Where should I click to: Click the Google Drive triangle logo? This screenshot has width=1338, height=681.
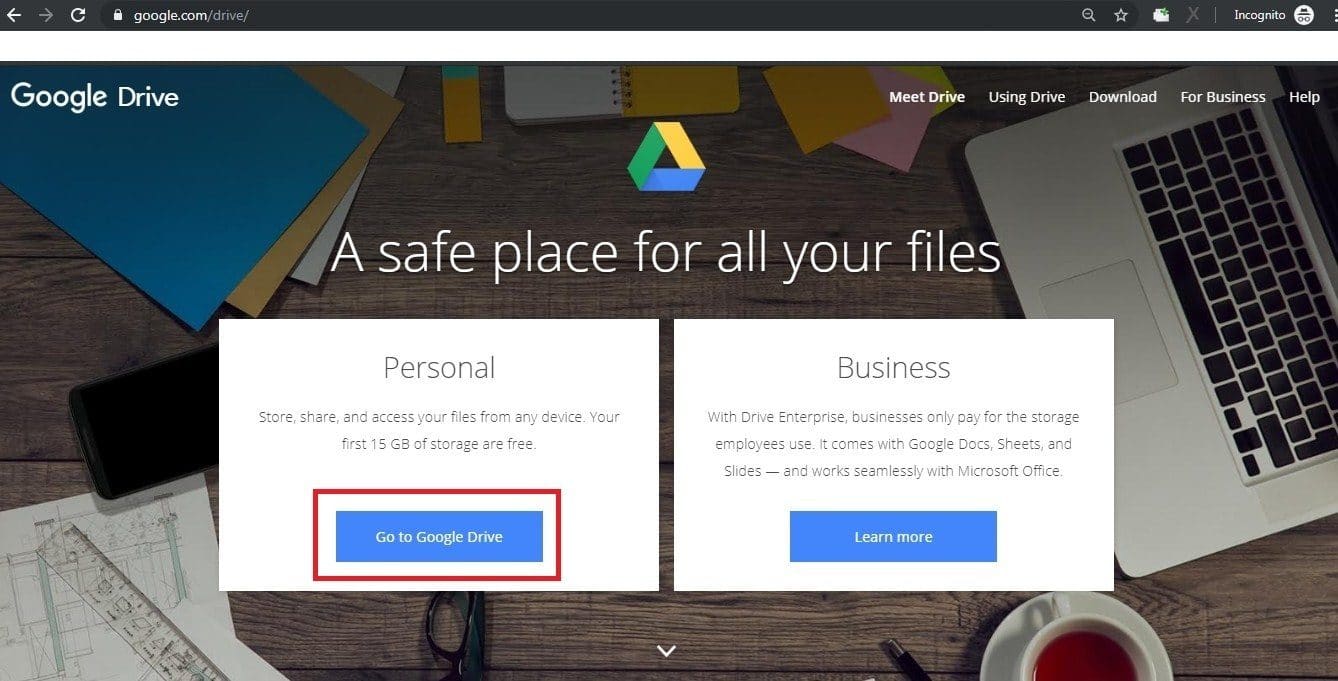tap(667, 156)
